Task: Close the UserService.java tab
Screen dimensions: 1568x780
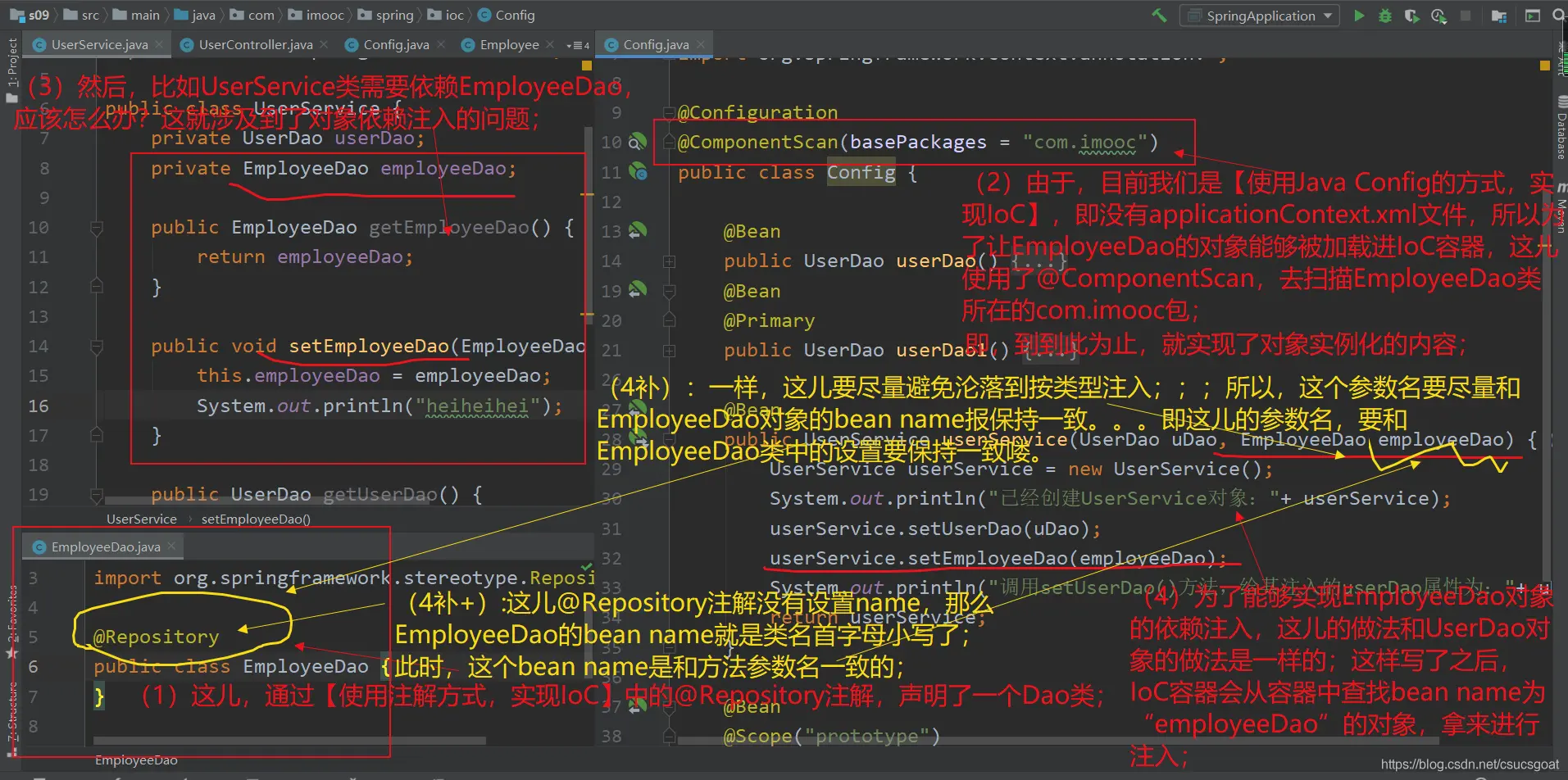Action: pyautogui.click(x=159, y=44)
